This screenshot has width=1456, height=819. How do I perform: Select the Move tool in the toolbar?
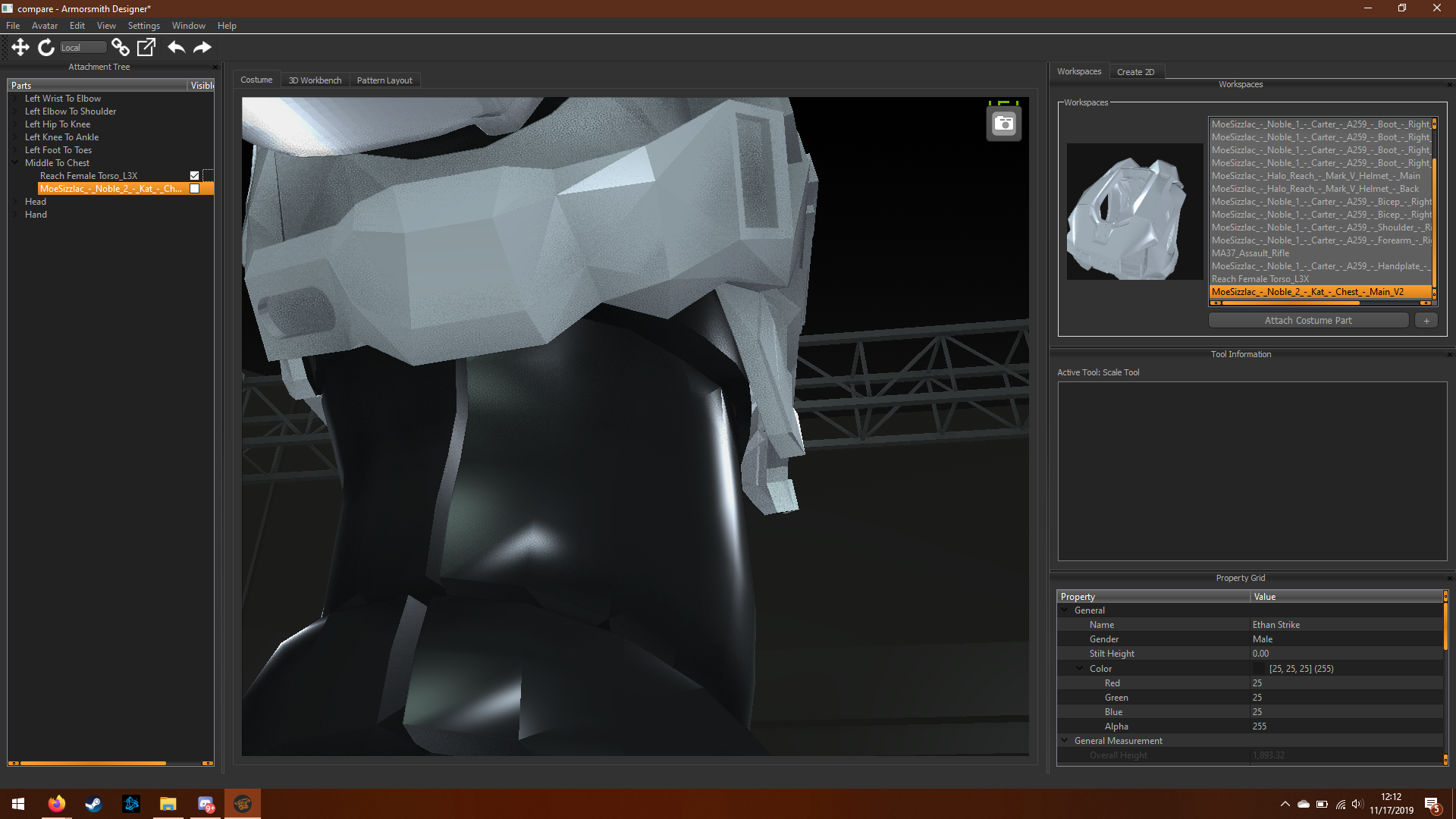(x=20, y=47)
